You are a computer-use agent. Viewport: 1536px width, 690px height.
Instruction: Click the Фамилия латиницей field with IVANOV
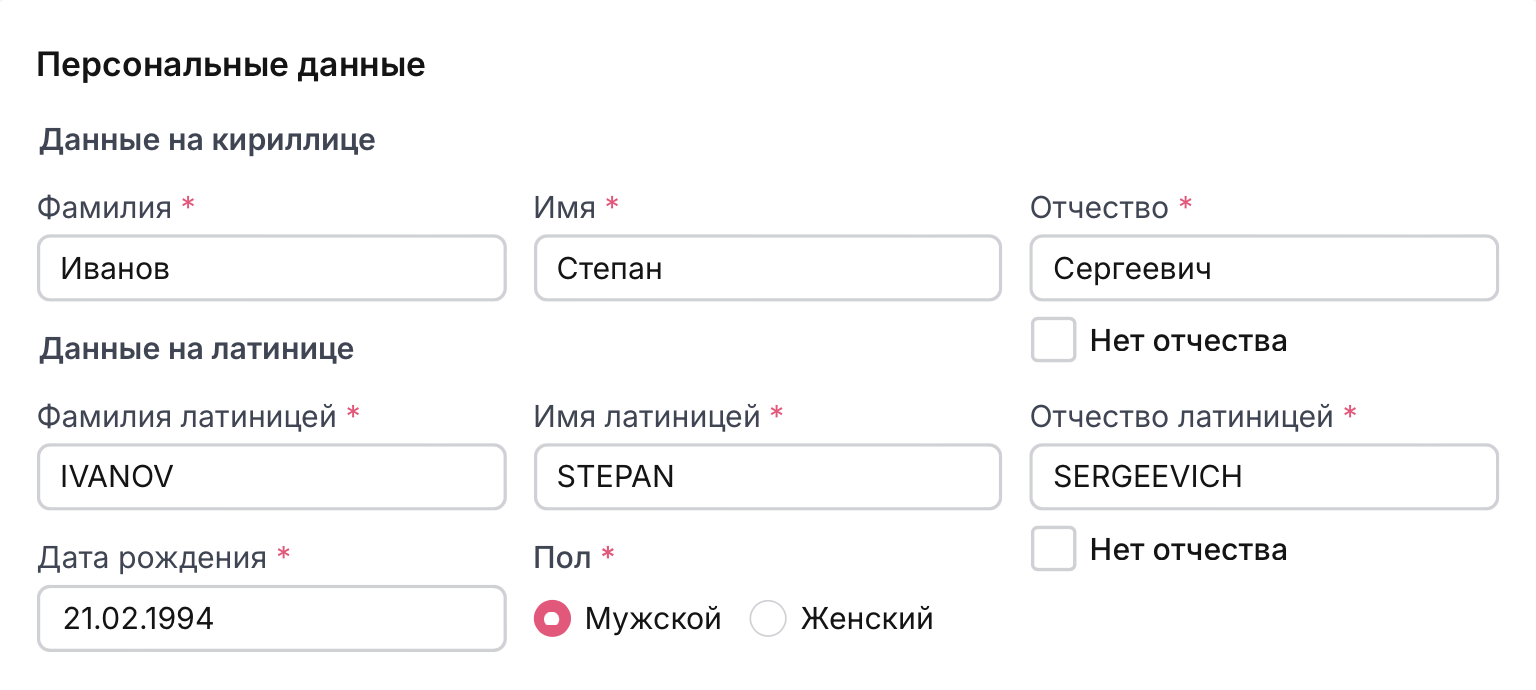coord(271,477)
